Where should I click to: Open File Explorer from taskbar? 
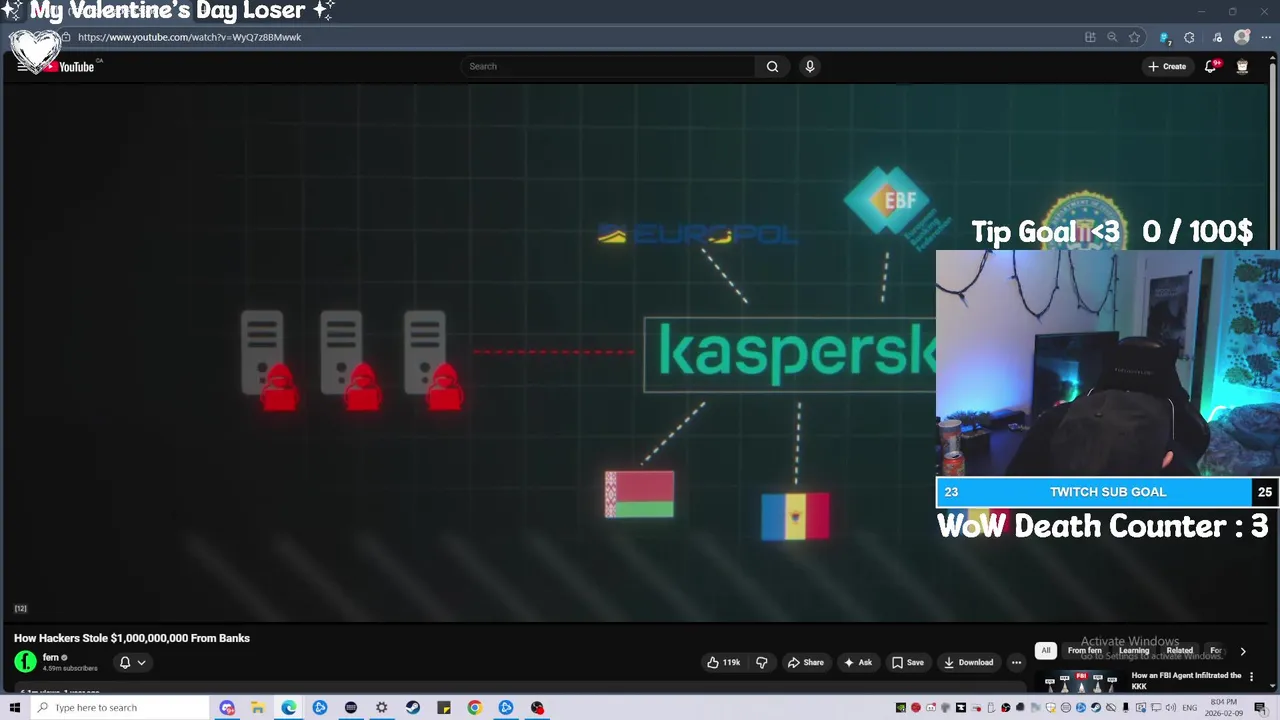point(257,708)
